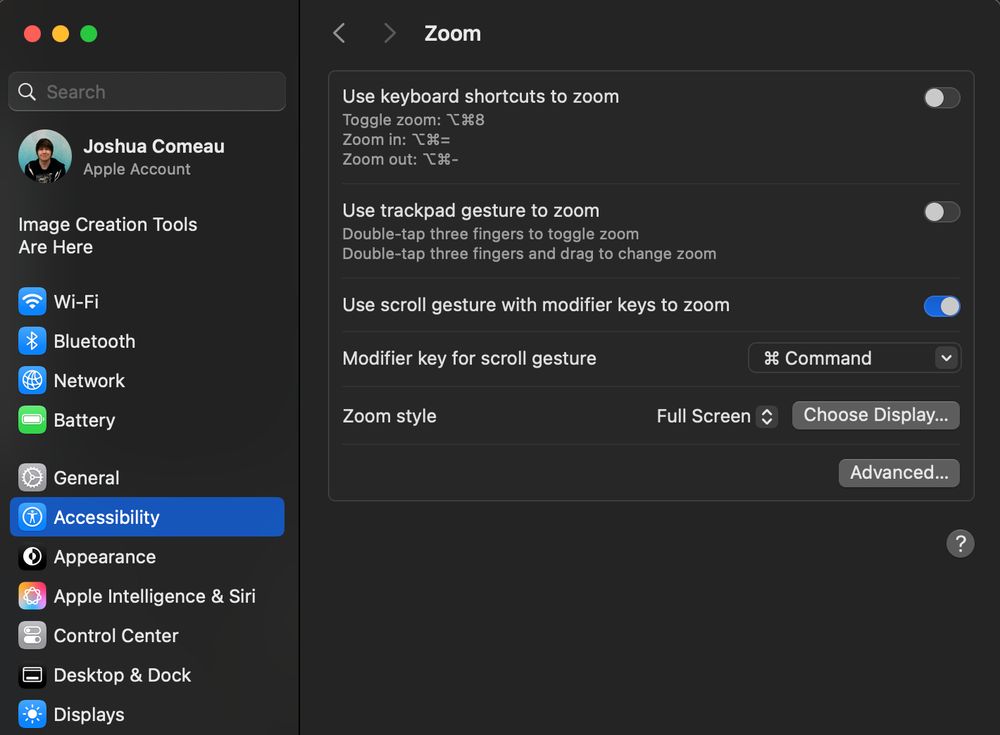Open help with the question mark button

[960, 544]
